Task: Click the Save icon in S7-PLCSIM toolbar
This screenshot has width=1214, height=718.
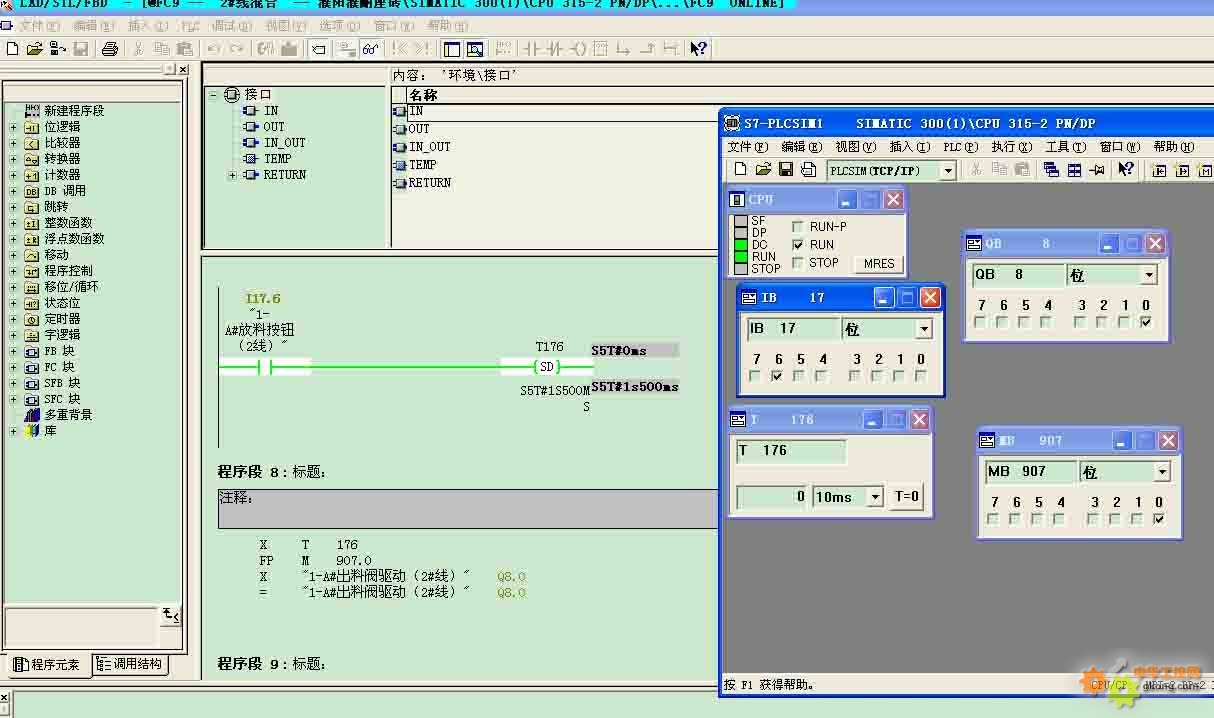Action: tap(786, 170)
